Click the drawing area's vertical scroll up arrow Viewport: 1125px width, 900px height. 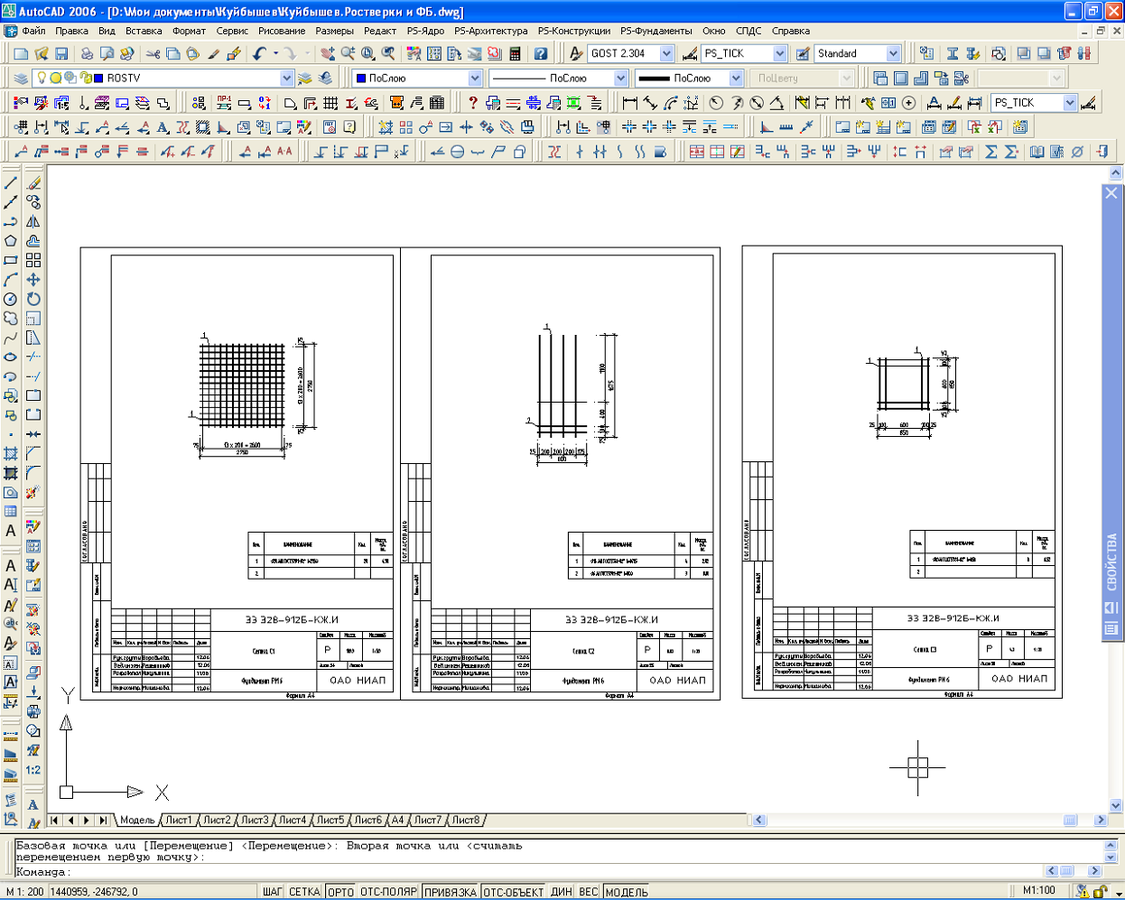tap(1115, 173)
